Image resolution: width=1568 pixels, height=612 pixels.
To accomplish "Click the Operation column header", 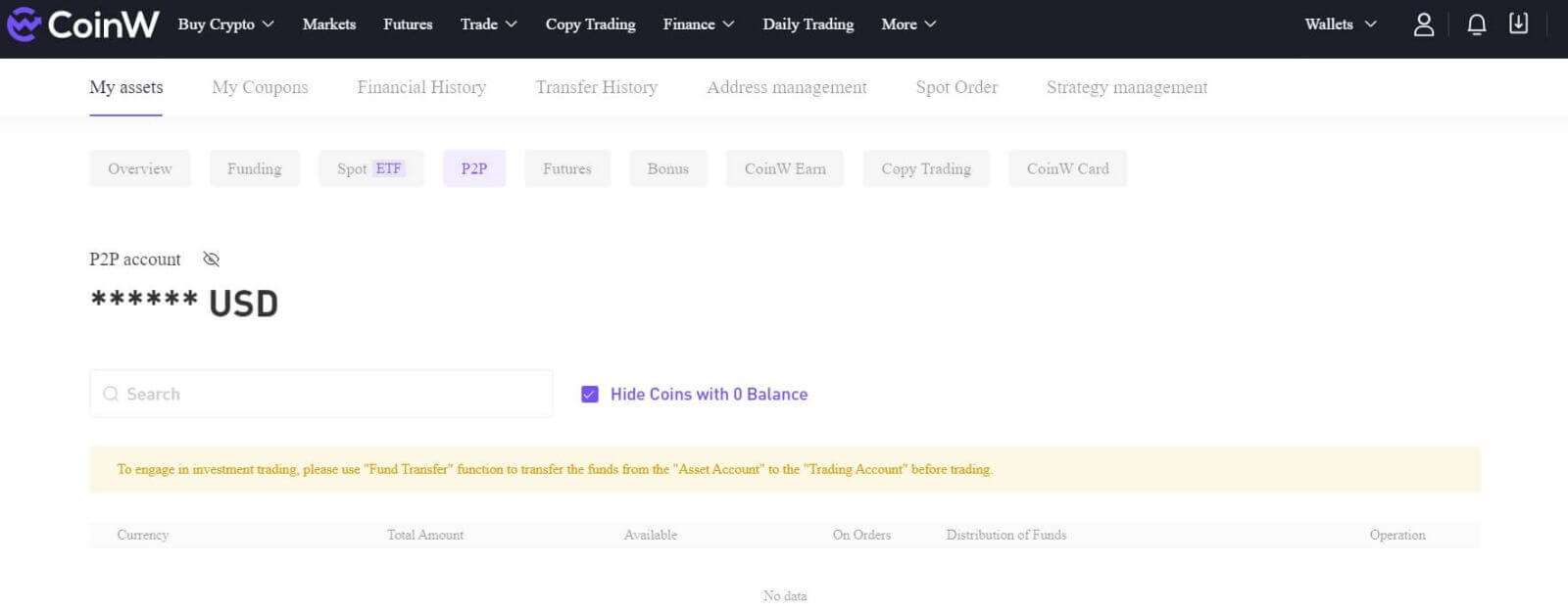I will [x=1397, y=535].
